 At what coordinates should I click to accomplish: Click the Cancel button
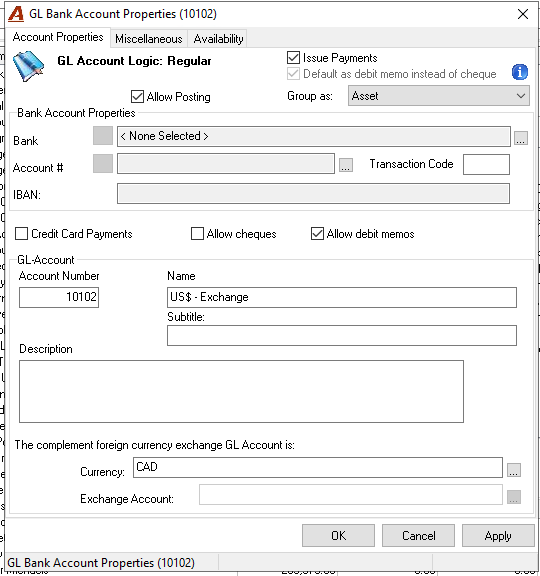pos(418,536)
